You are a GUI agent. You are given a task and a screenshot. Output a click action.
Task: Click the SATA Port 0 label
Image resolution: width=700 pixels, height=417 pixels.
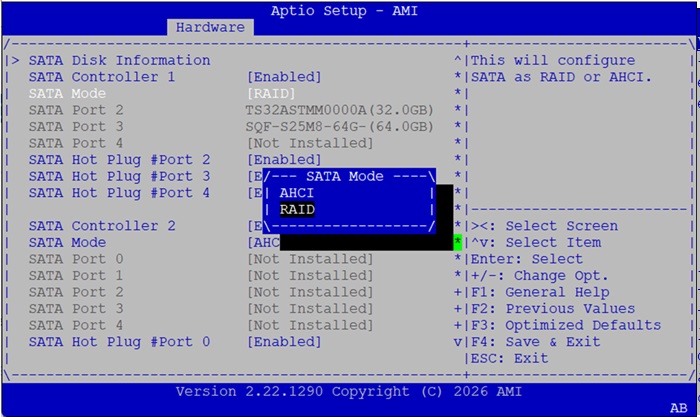click(76, 259)
